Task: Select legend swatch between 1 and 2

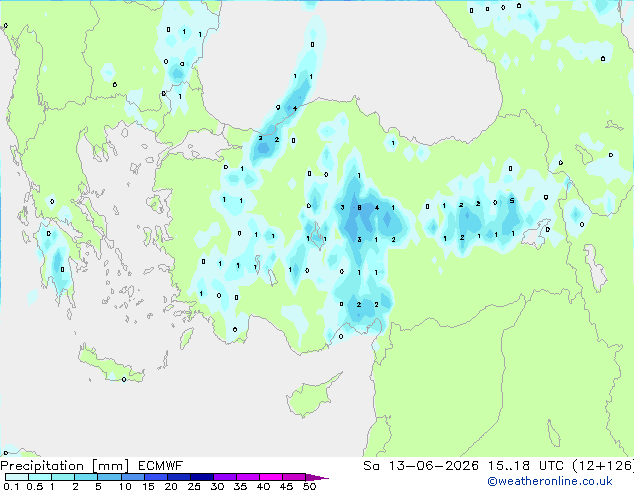Action: [x=63, y=477]
